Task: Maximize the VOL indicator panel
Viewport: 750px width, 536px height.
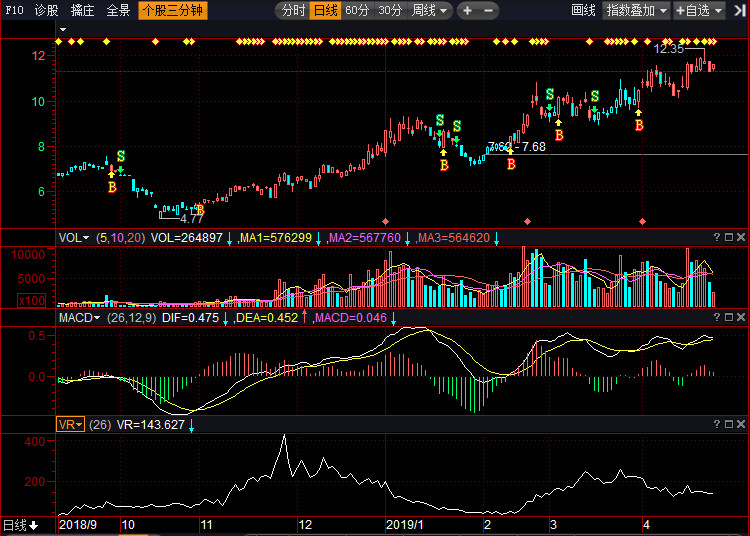Action: tap(729, 237)
